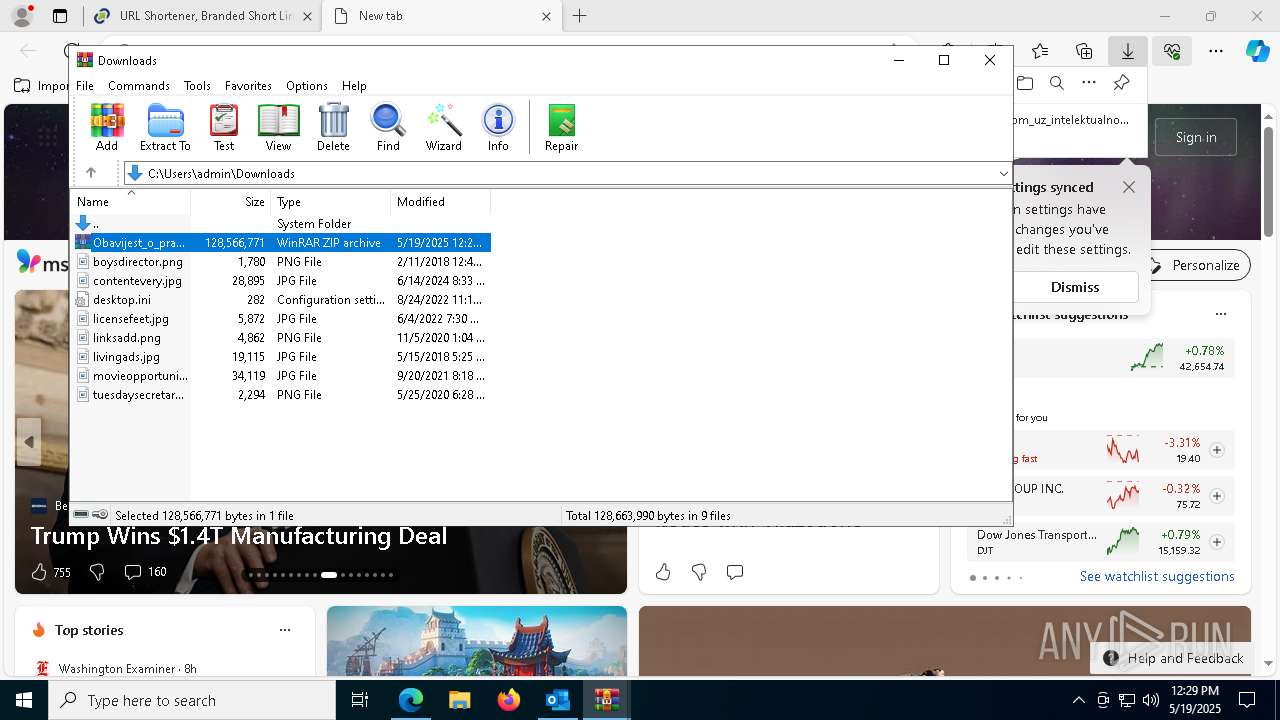Open Edge Favorites star icon
This screenshot has height=720, width=1280.
[1040, 51]
